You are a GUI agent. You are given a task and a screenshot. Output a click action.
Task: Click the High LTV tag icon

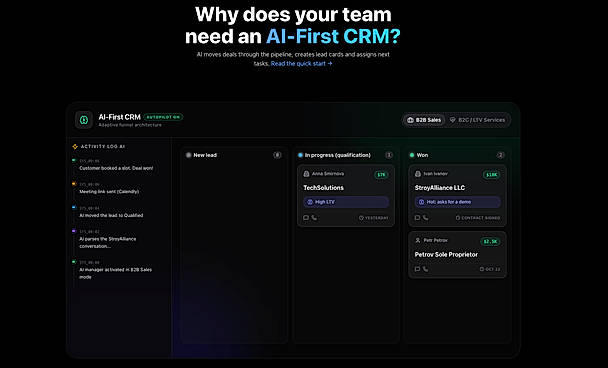click(x=310, y=202)
